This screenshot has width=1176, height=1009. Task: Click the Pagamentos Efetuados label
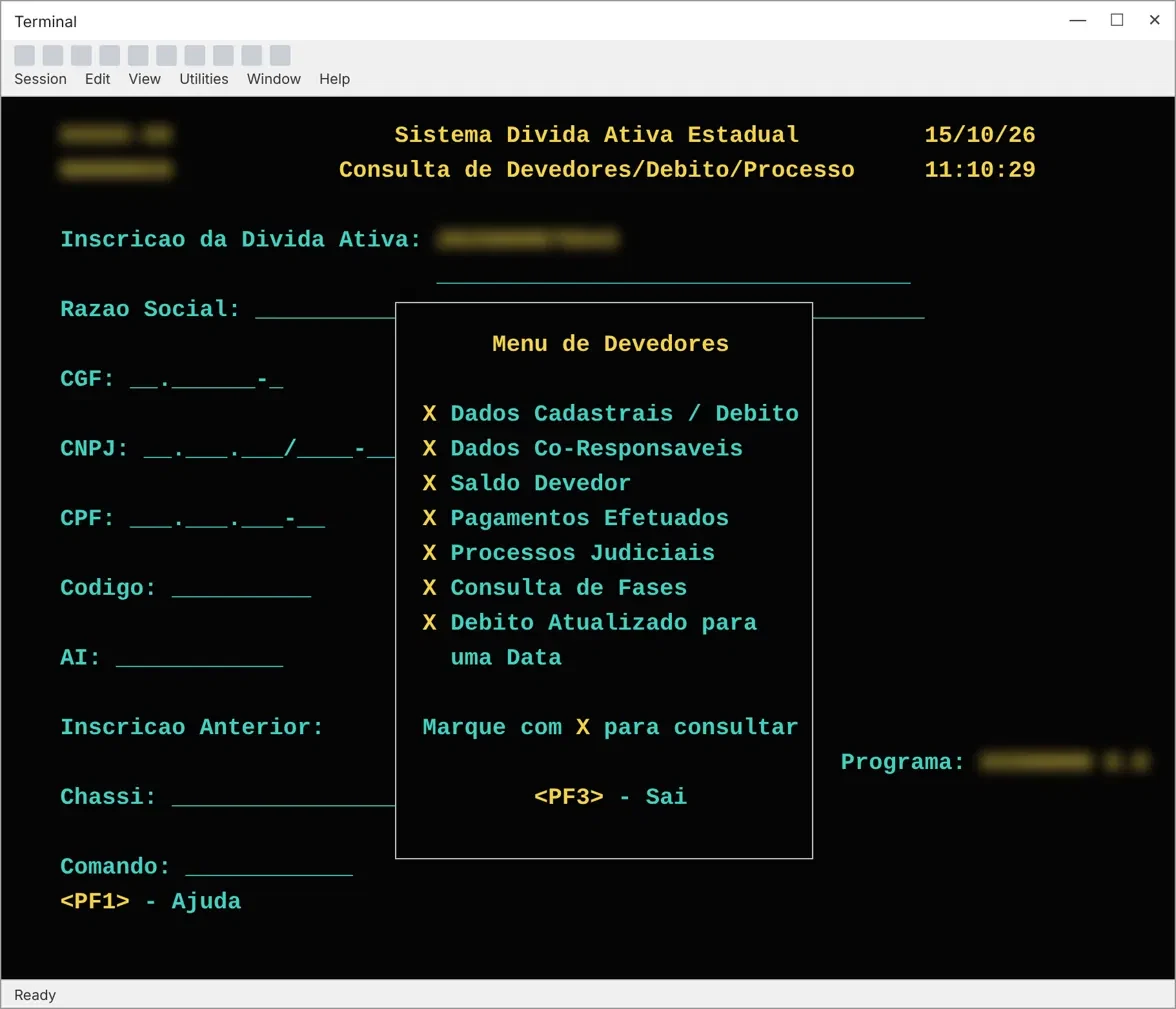tap(590, 518)
